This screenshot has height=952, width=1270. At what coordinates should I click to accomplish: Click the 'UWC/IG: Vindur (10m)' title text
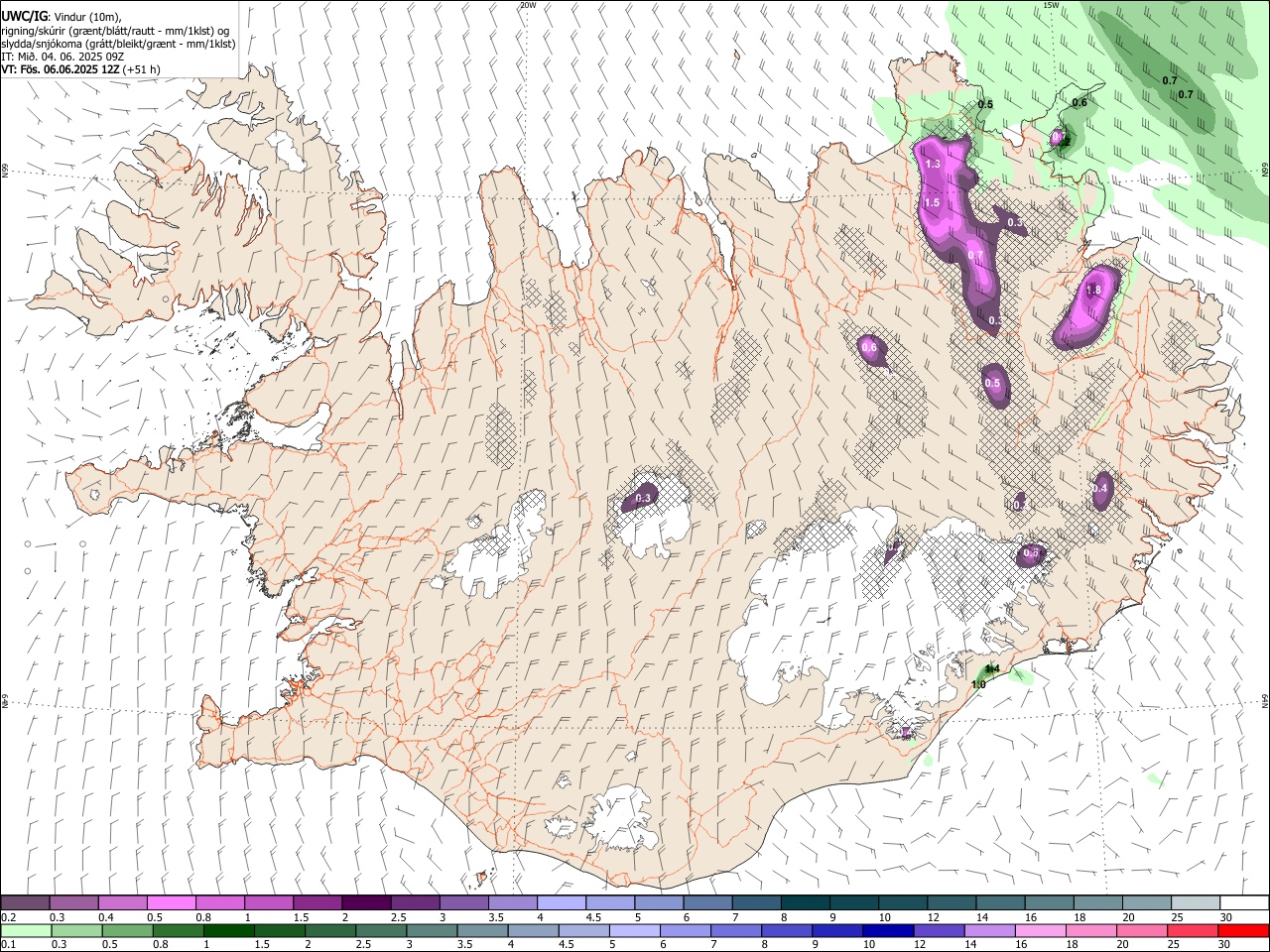(x=62, y=17)
